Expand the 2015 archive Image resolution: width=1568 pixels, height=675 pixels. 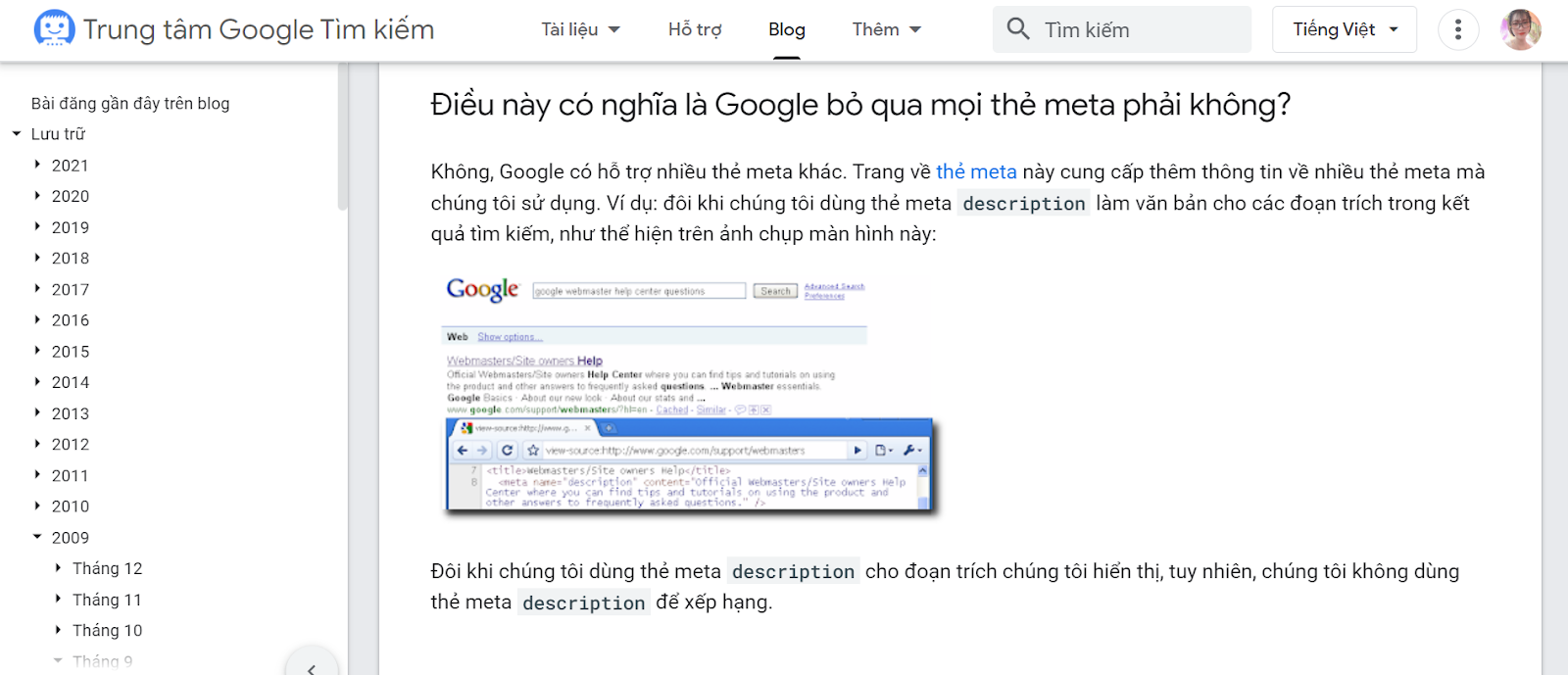click(x=37, y=351)
